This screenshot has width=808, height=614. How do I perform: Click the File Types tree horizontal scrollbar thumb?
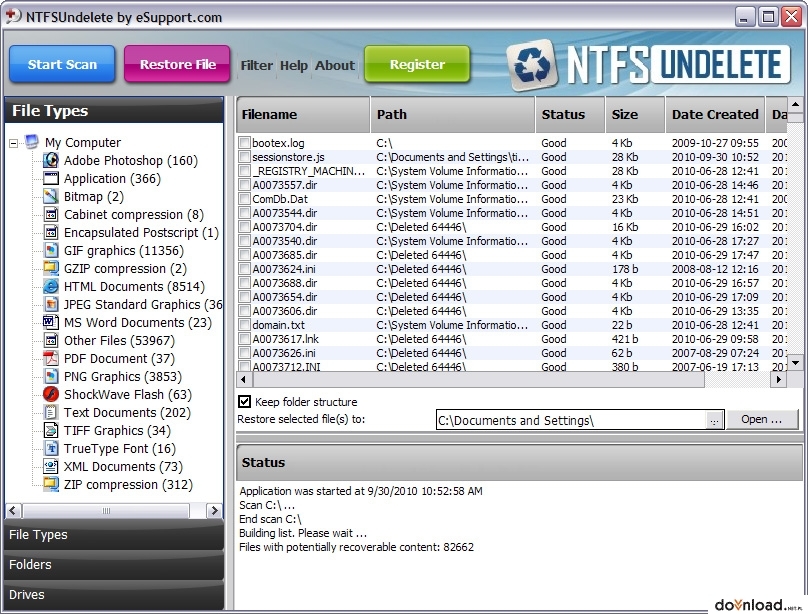pyautogui.click(x=106, y=510)
